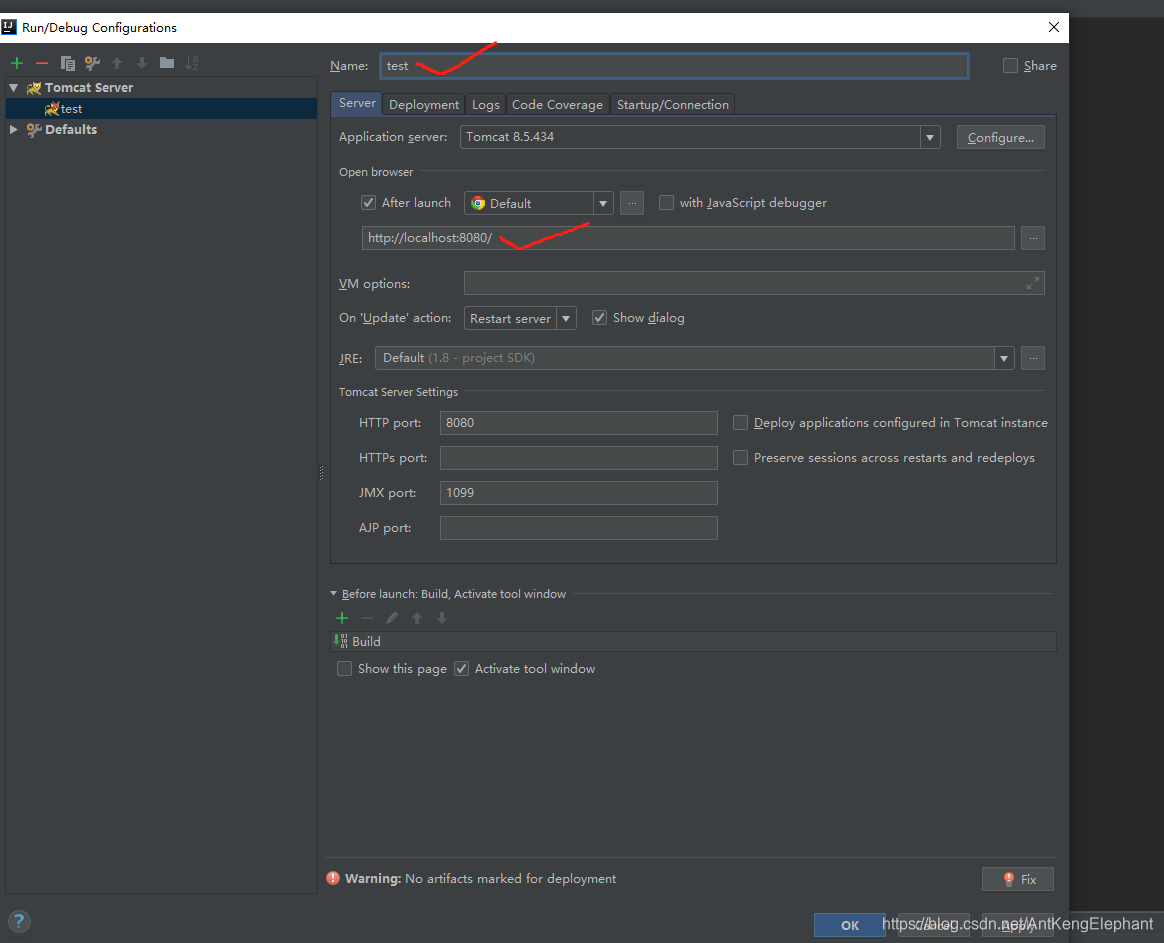Open the browser Default dropdown

click(x=603, y=203)
